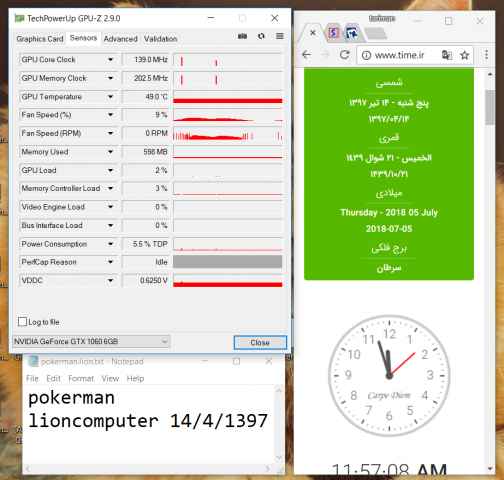Open the Memory Controller Load dropdown
504x480 pixels.
tap(110, 188)
